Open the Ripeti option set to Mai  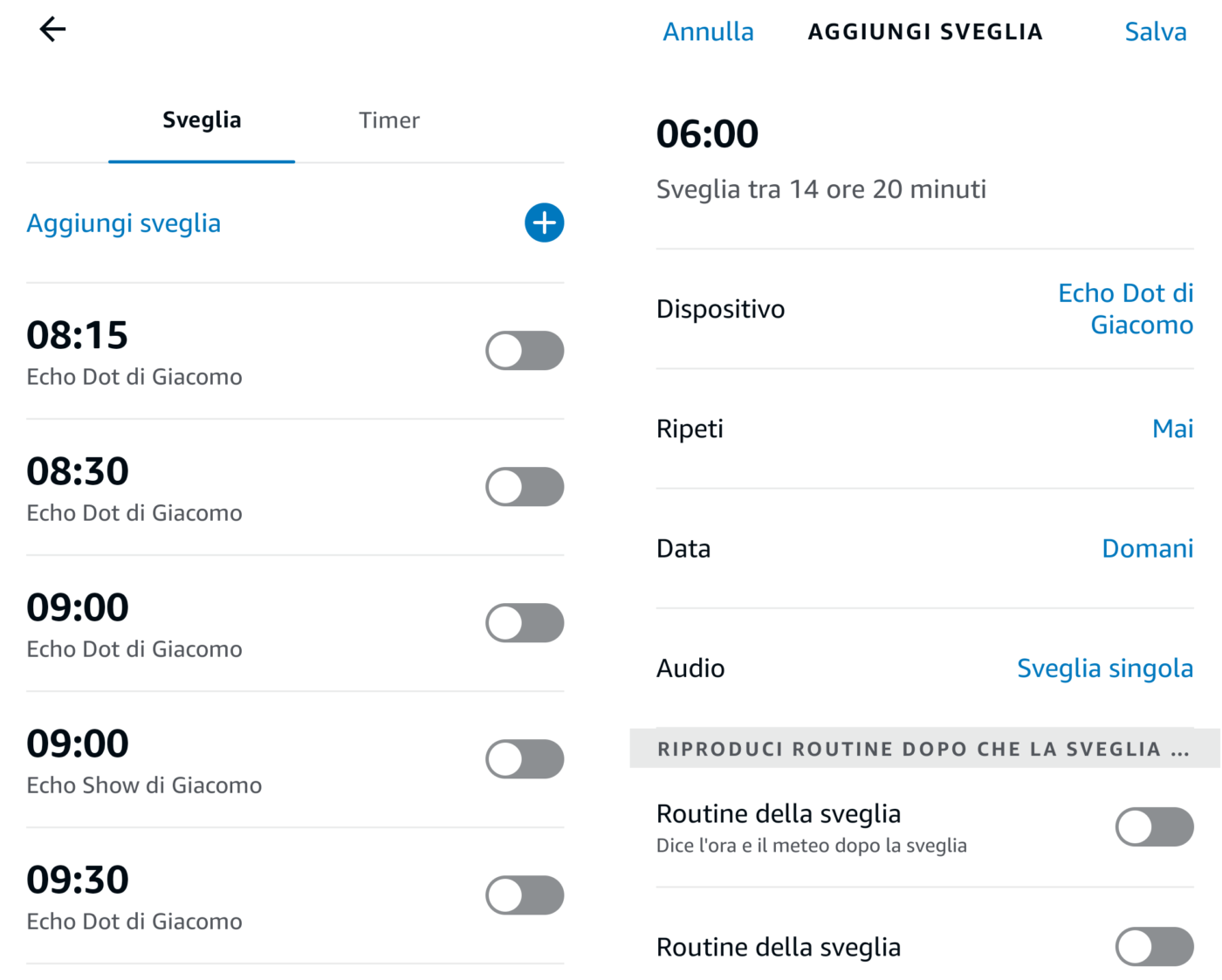click(1172, 428)
